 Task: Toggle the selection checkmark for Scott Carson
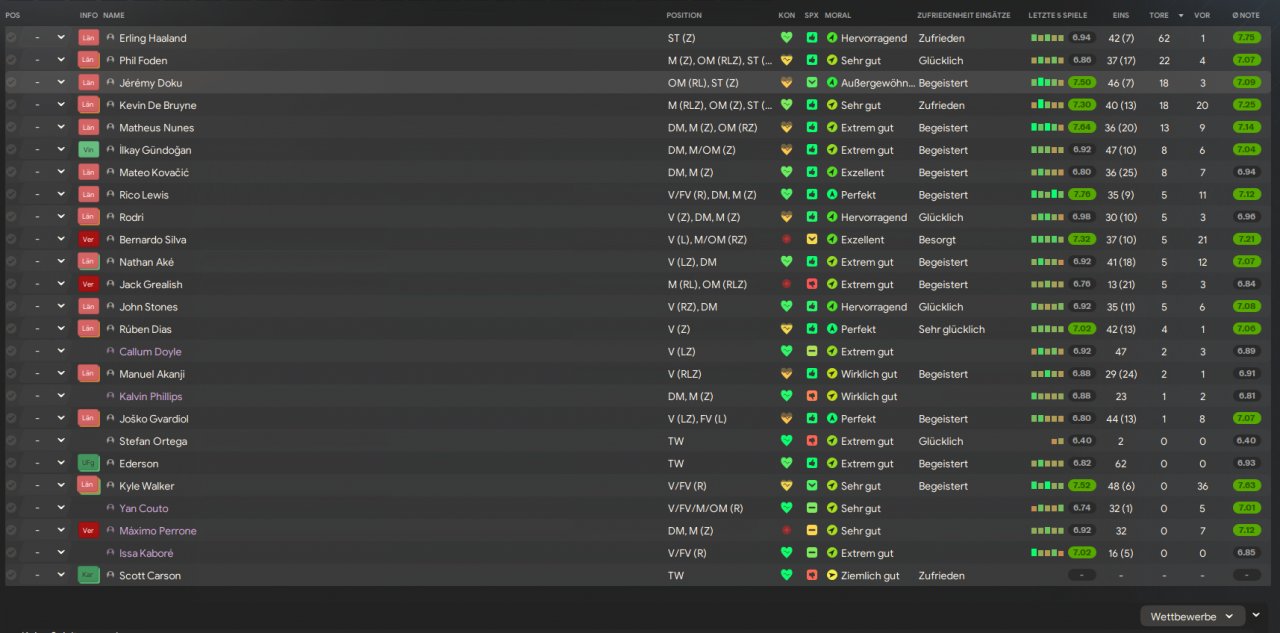point(11,576)
